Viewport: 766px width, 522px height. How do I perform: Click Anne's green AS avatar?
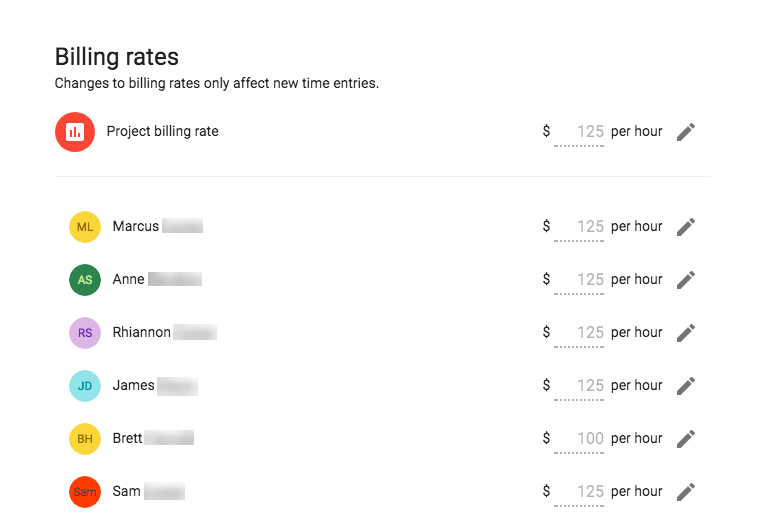[x=85, y=280]
